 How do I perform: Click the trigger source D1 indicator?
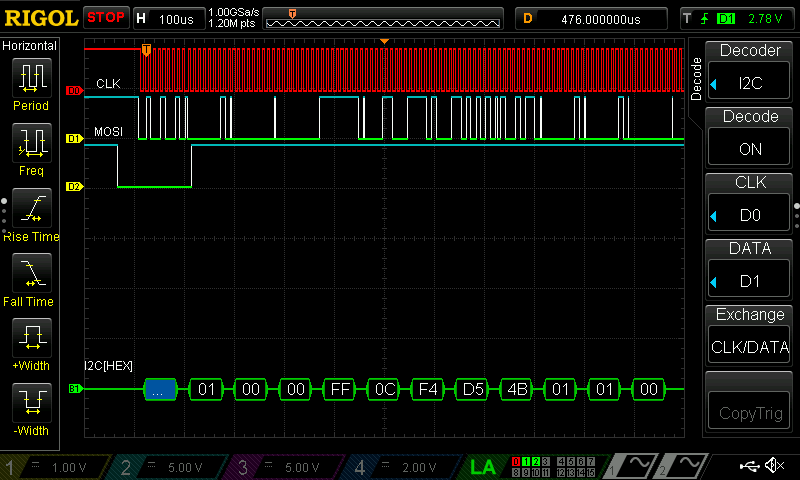pyautogui.click(x=726, y=19)
